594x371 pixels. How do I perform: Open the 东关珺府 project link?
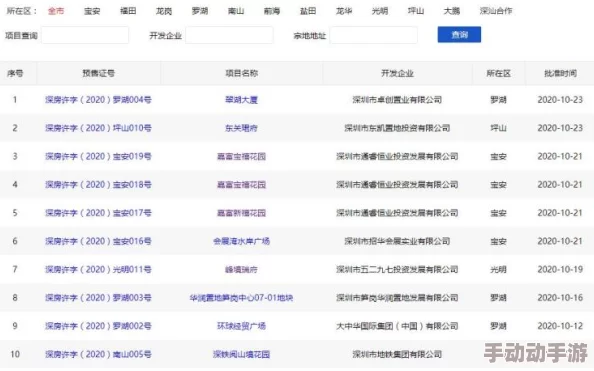[241, 128]
